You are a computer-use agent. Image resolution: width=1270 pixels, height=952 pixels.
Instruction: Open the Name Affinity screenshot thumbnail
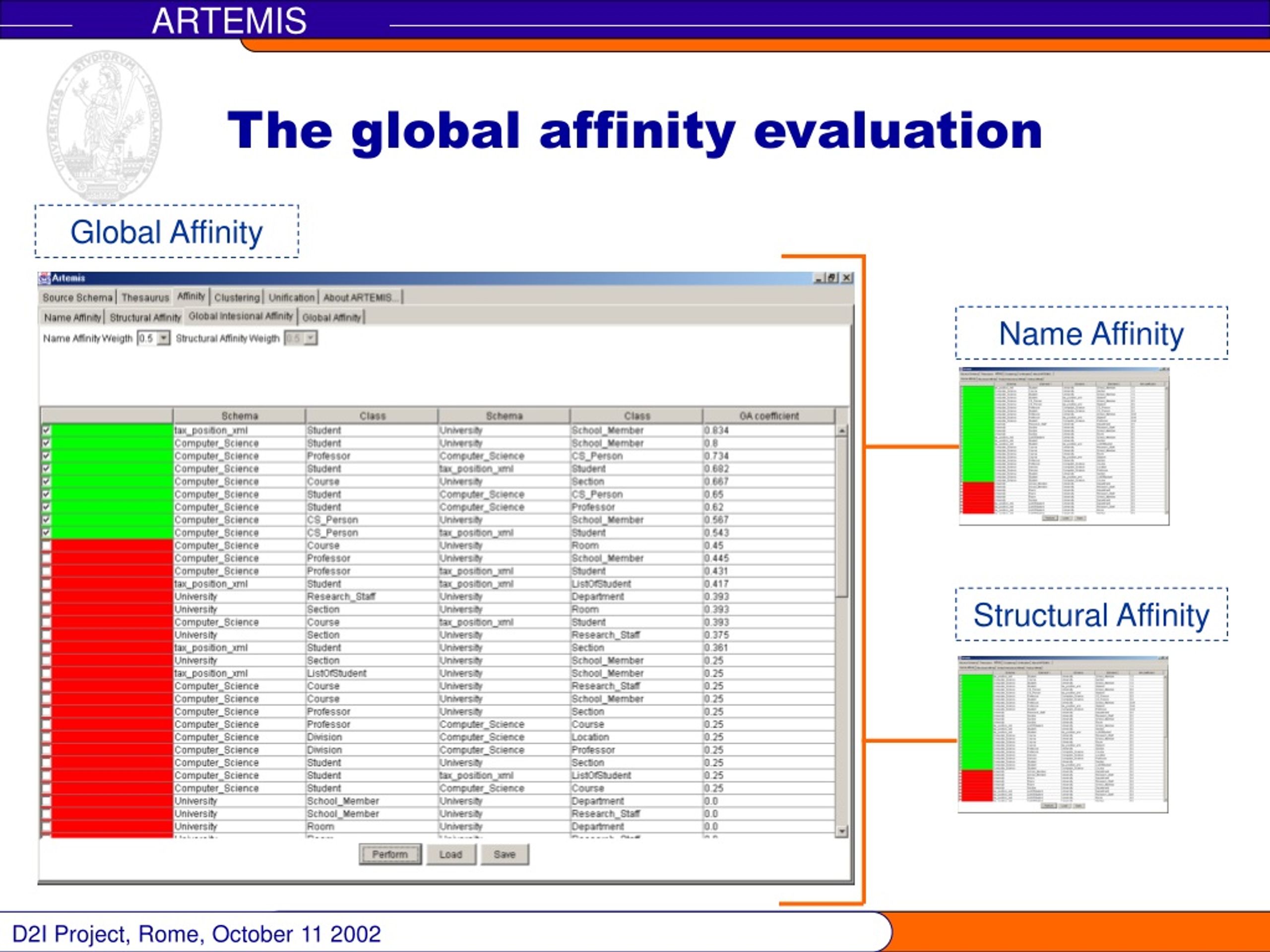tap(1064, 446)
